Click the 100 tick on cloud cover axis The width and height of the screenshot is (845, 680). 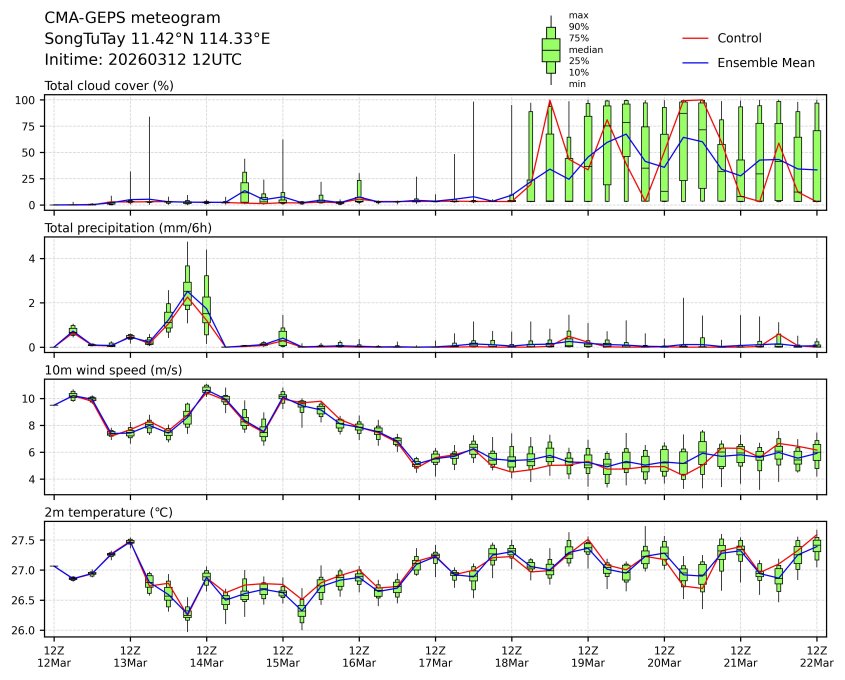pos(27,100)
